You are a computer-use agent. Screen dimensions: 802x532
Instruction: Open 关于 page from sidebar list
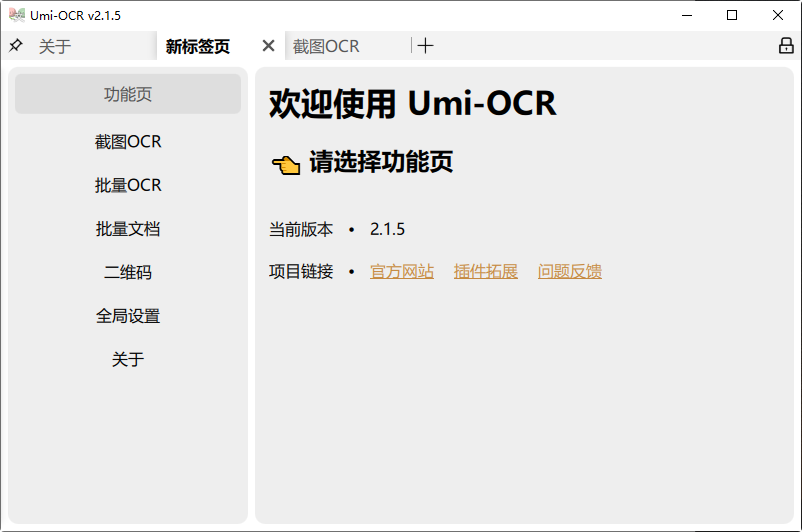(x=128, y=360)
